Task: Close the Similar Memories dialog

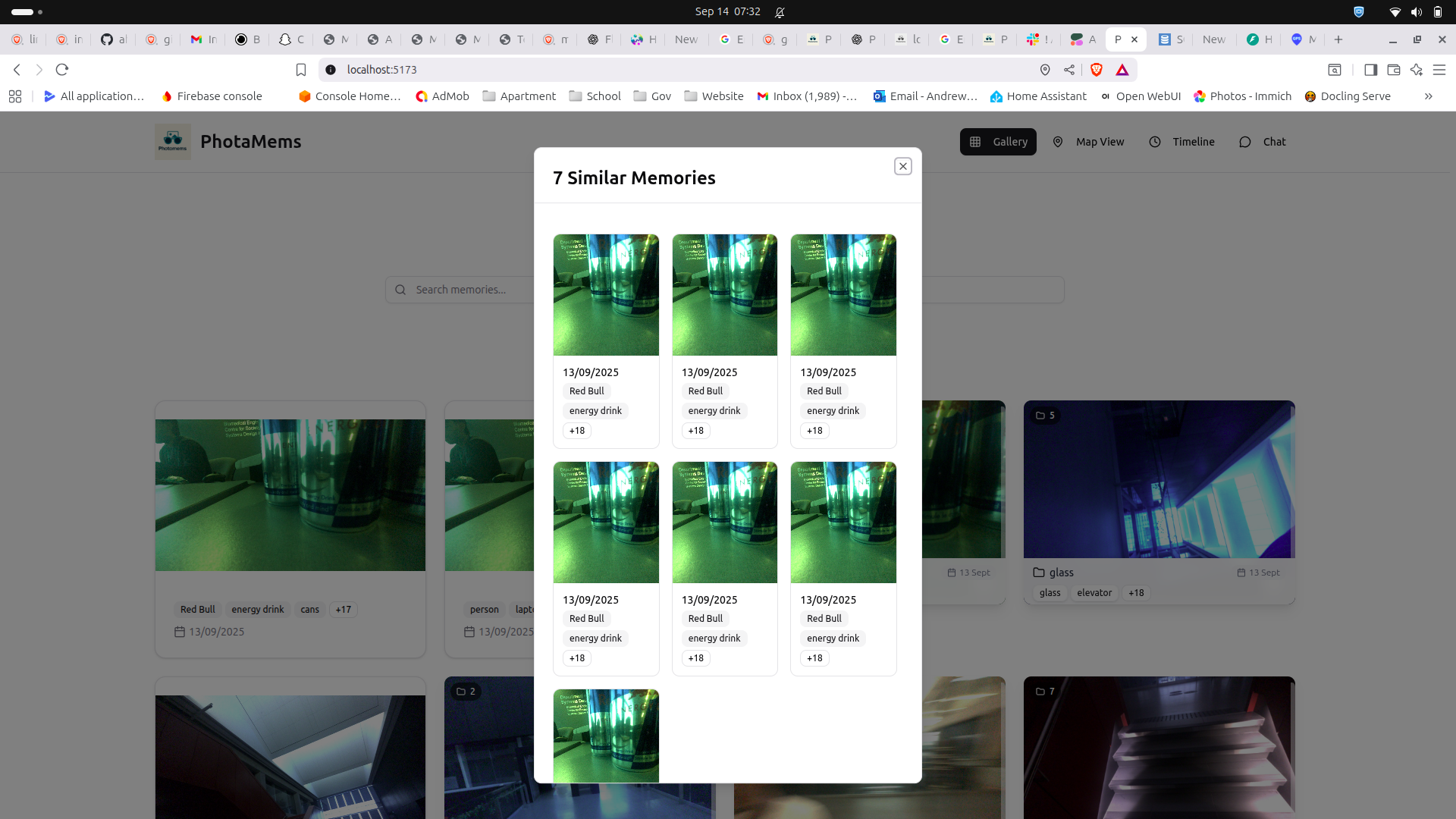Action: tap(902, 166)
